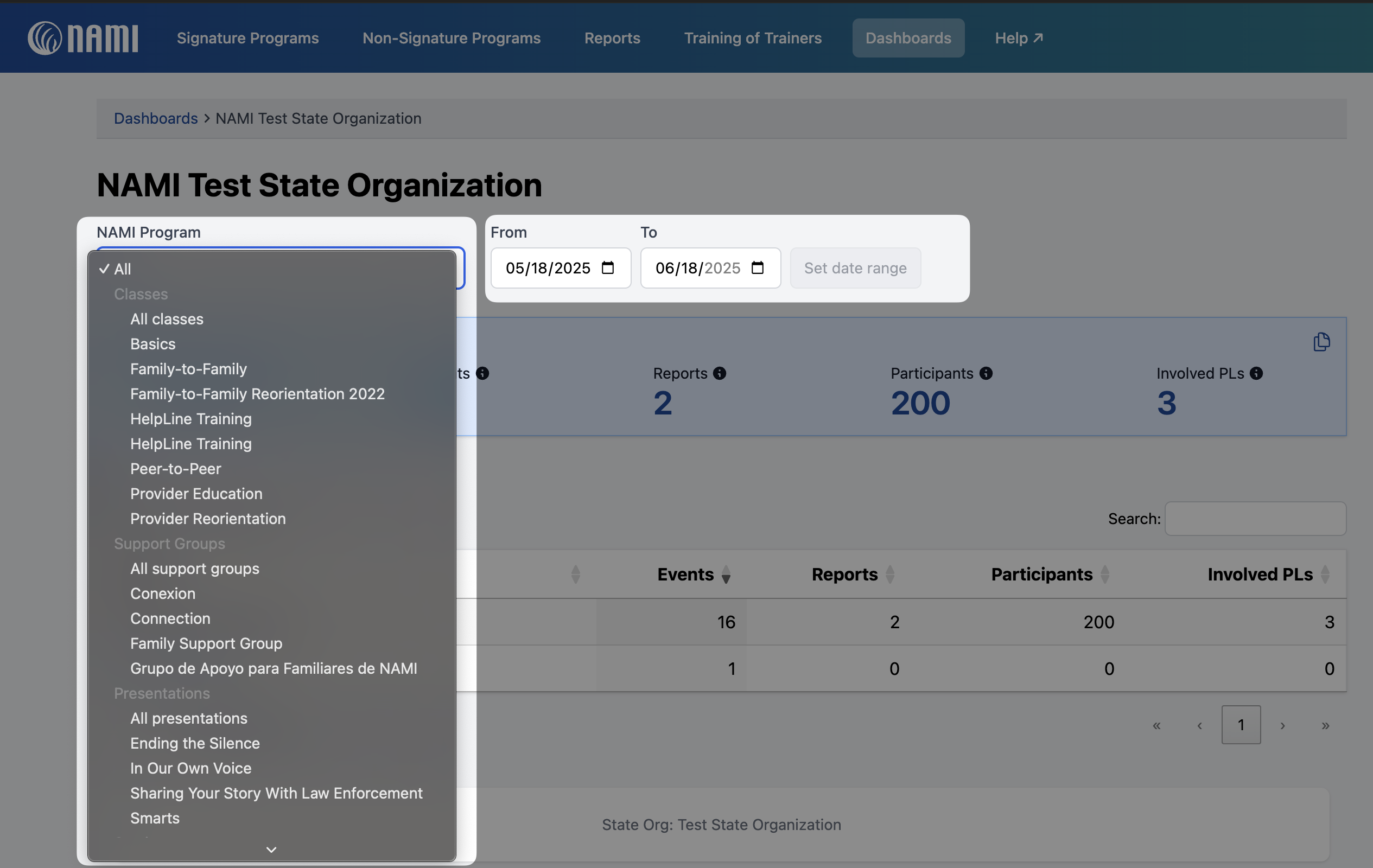
Task: Open Dashboards nav tab
Action: click(x=908, y=37)
